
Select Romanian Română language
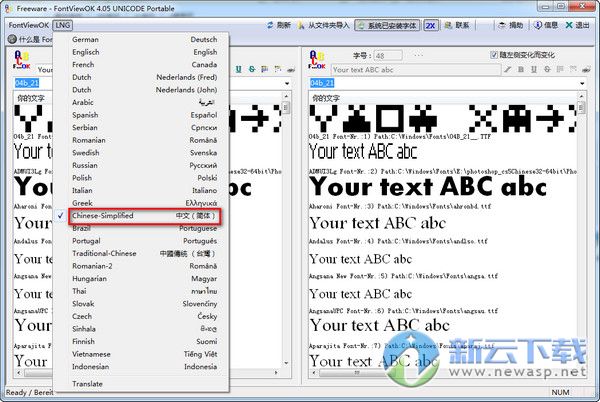coord(141,140)
